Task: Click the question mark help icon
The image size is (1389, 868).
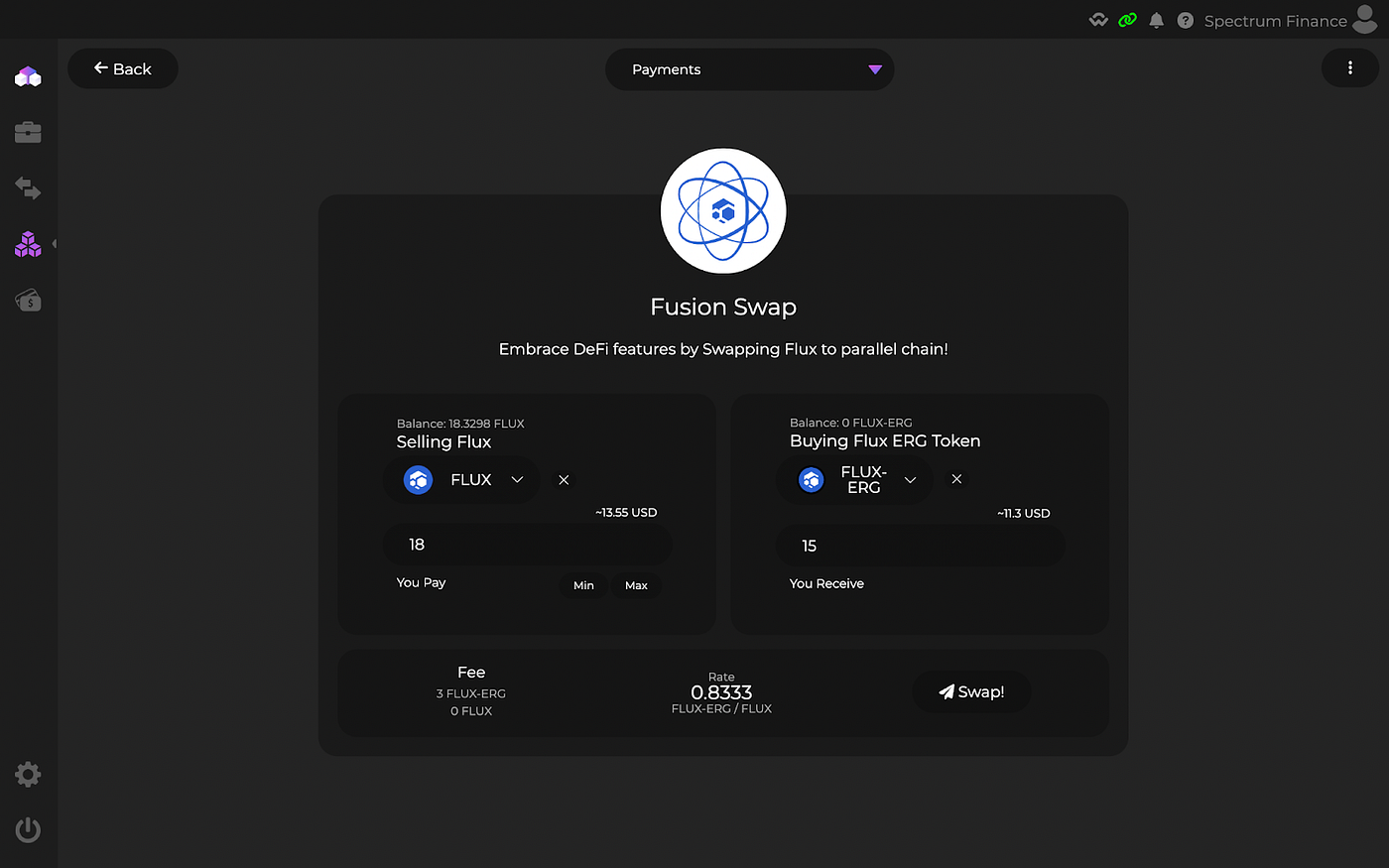Action: click(1185, 20)
